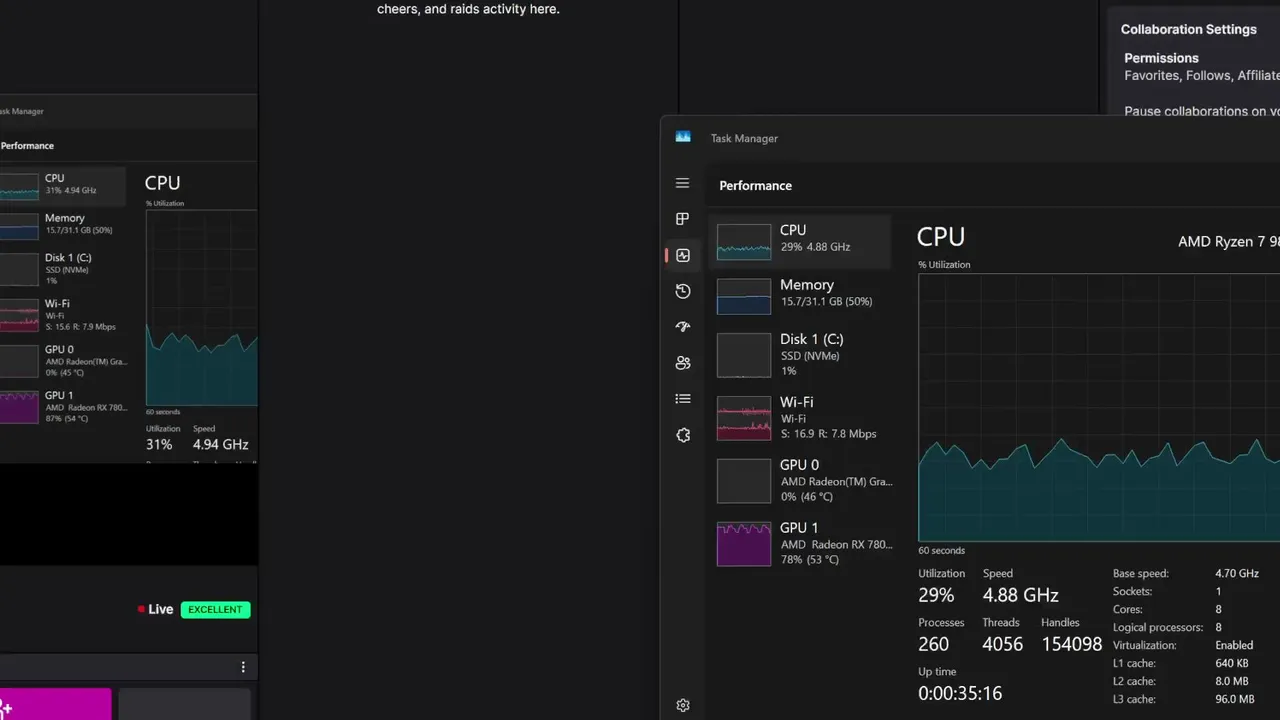The height and width of the screenshot is (720, 1280).
Task: Click the Task Manager app icon in title bar
Action: [x=683, y=137]
